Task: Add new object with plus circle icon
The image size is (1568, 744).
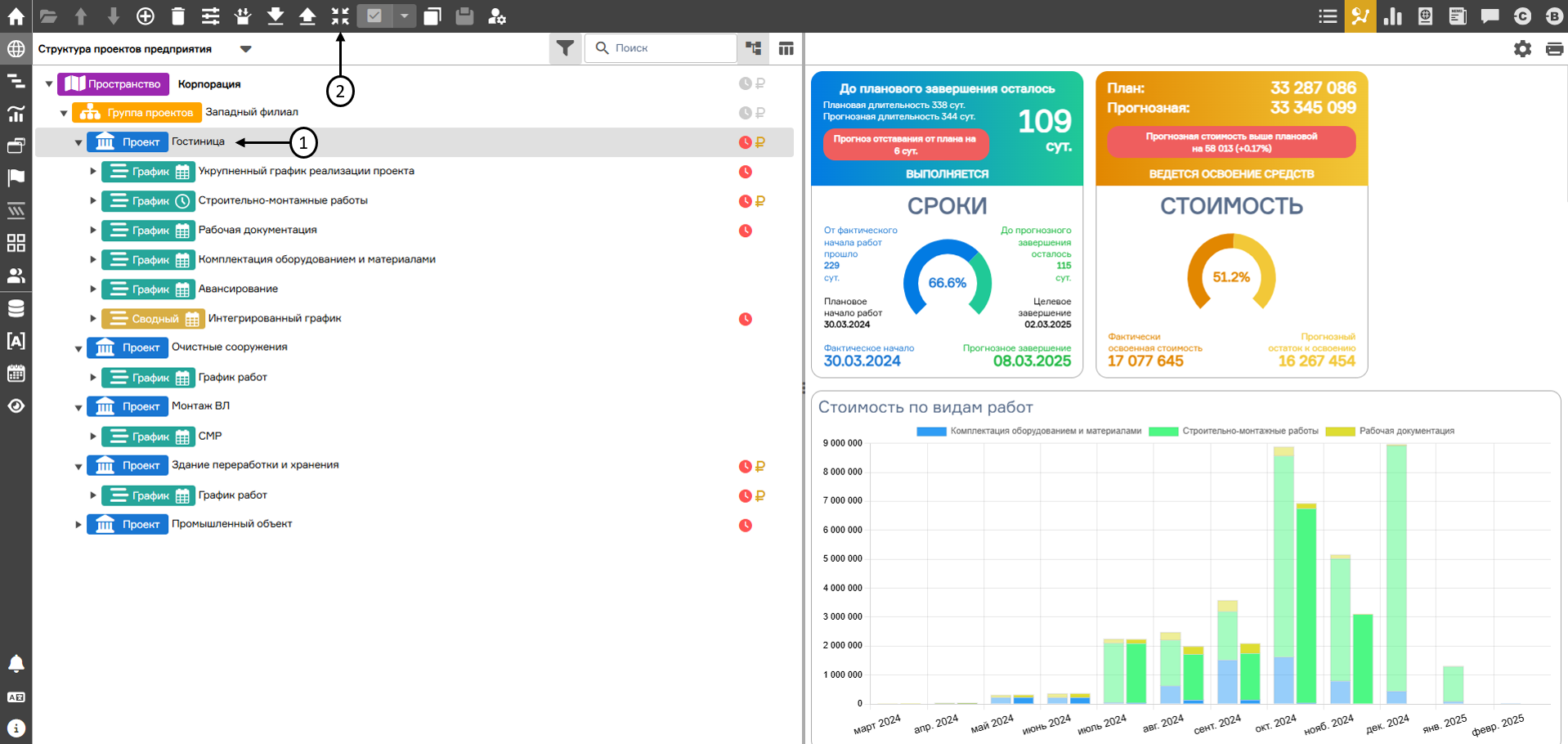Action: 146,16
